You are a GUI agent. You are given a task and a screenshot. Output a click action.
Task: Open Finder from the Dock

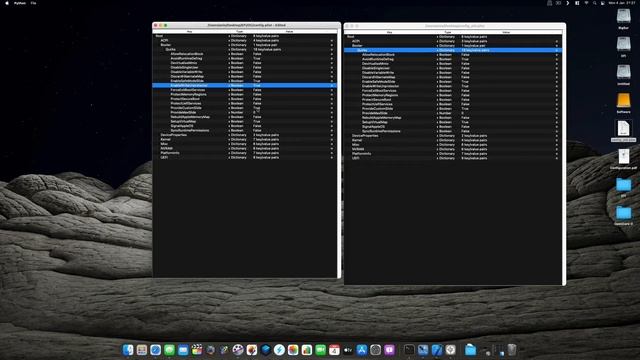pyautogui.click(x=128, y=350)
